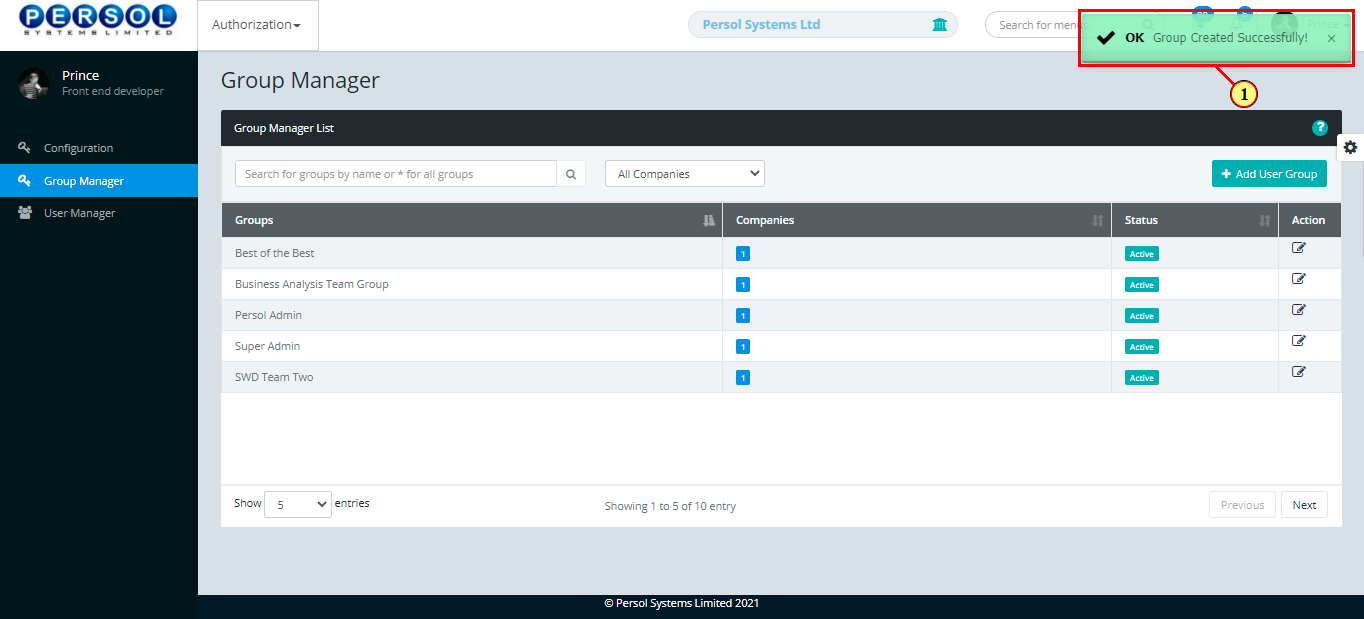Click Active status of Super Admin
Screen dimensions: 1364x619
(x=1142, y=347)
